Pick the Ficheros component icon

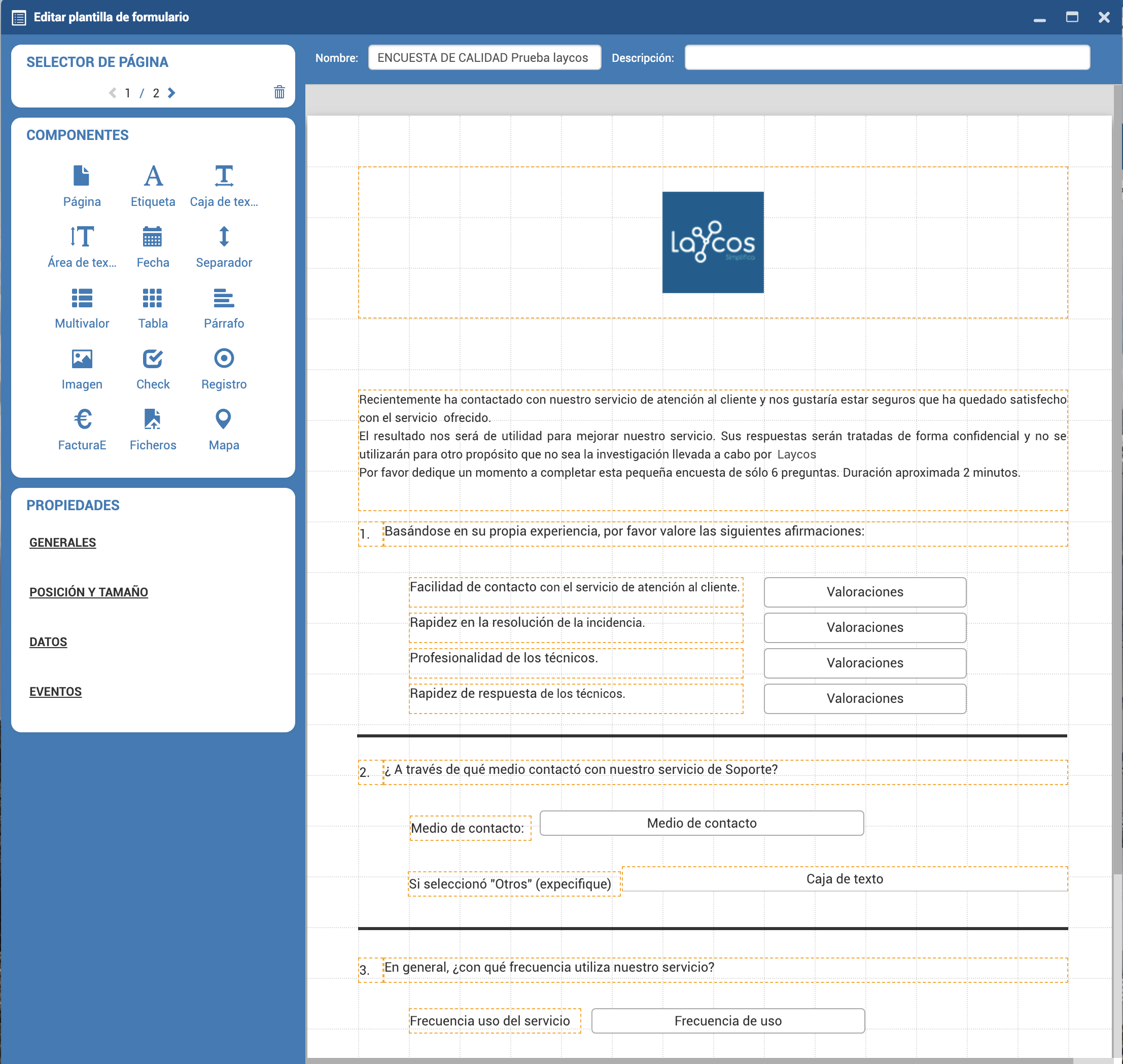(x=153, y=419)
